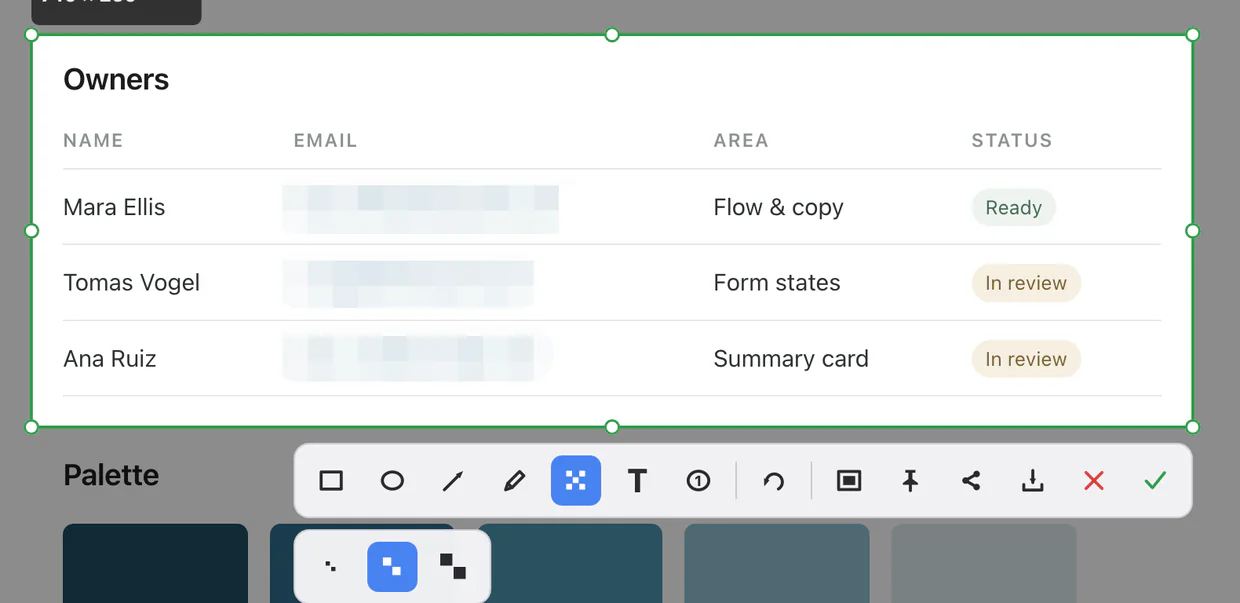Click the Form states cell
The width and height of the screenshot is (1240, 603).
pos(777,283)
